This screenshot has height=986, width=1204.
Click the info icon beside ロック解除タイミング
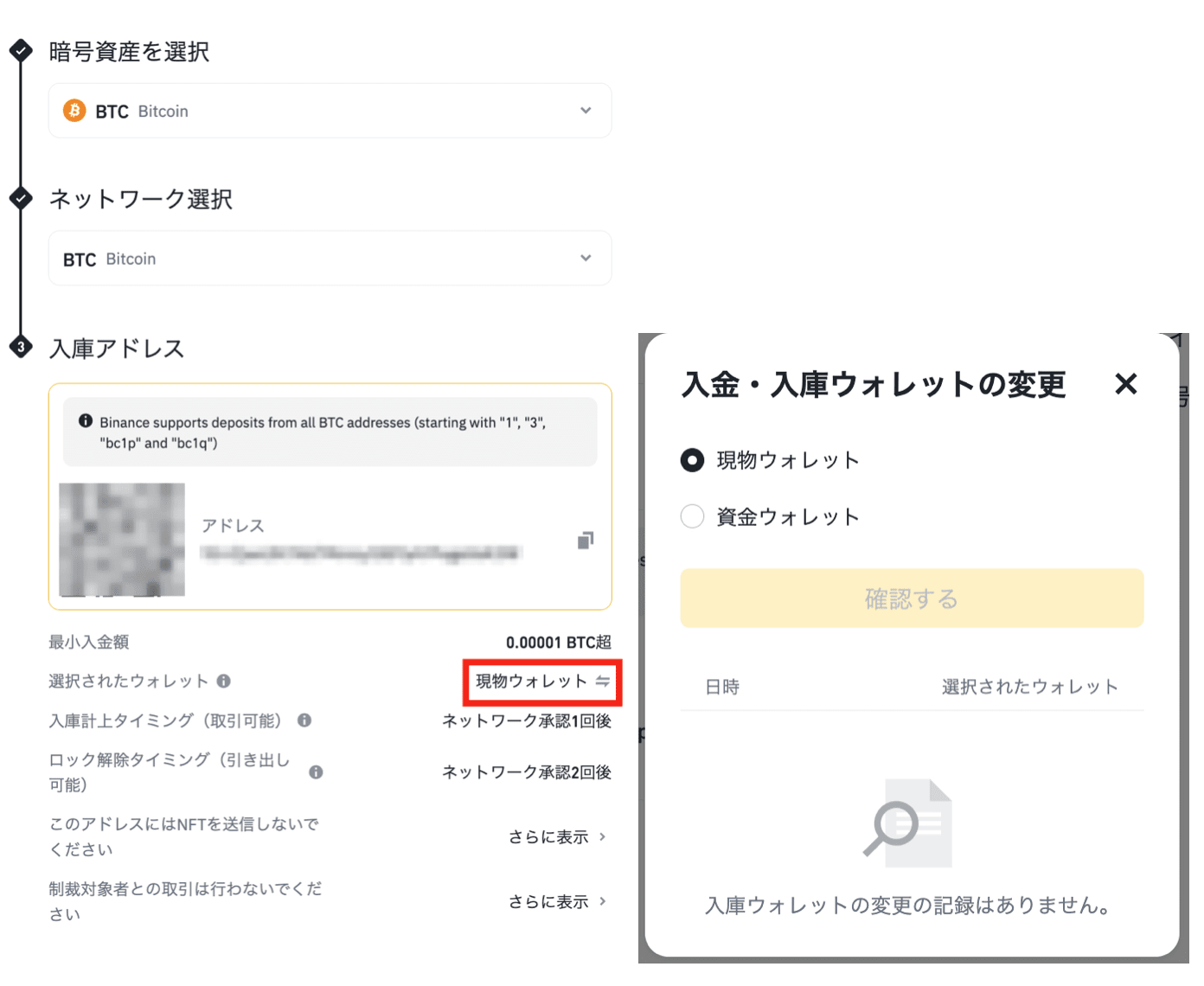317,772
